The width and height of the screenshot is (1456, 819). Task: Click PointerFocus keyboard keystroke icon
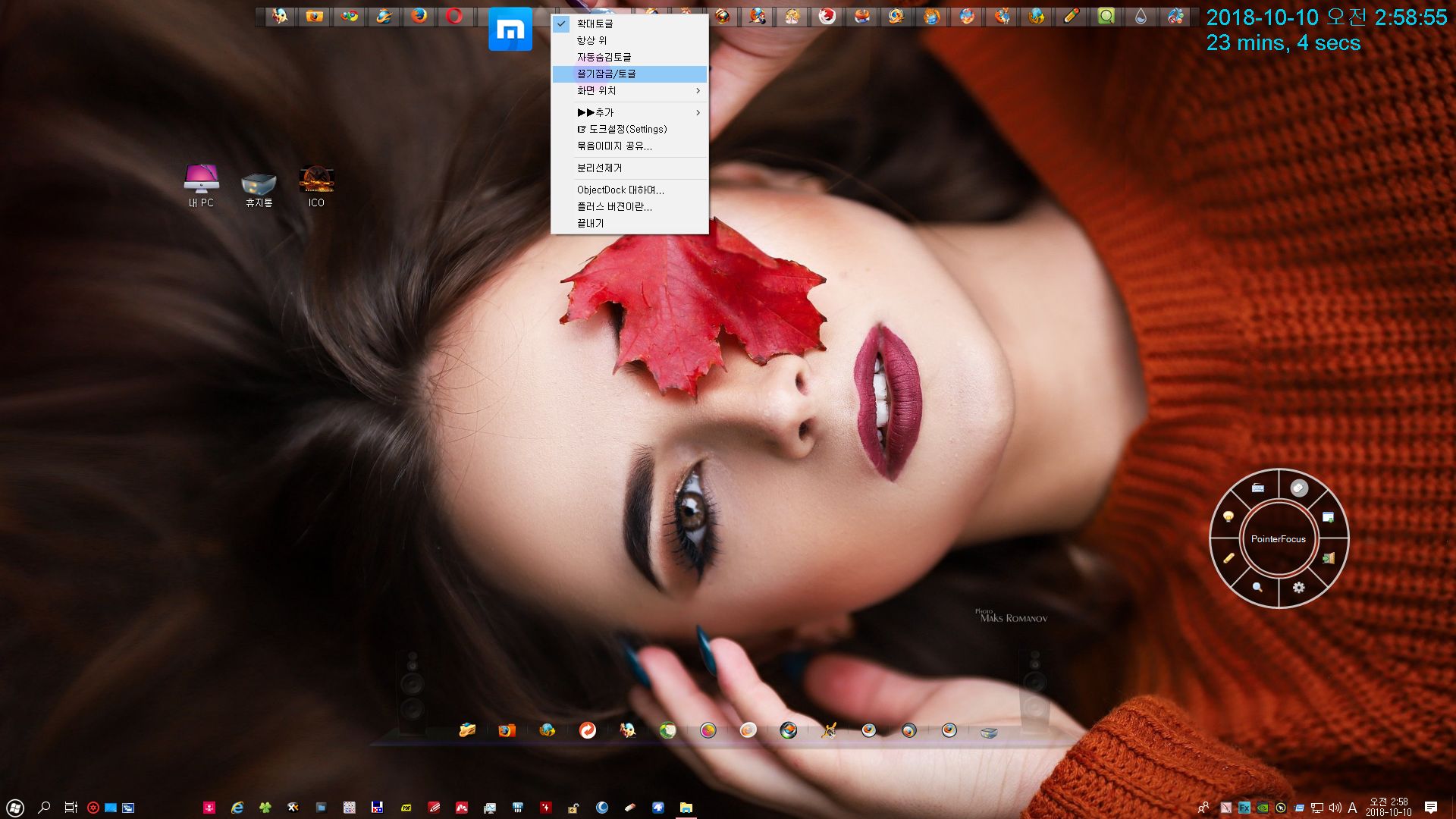tap(1257, 488)
